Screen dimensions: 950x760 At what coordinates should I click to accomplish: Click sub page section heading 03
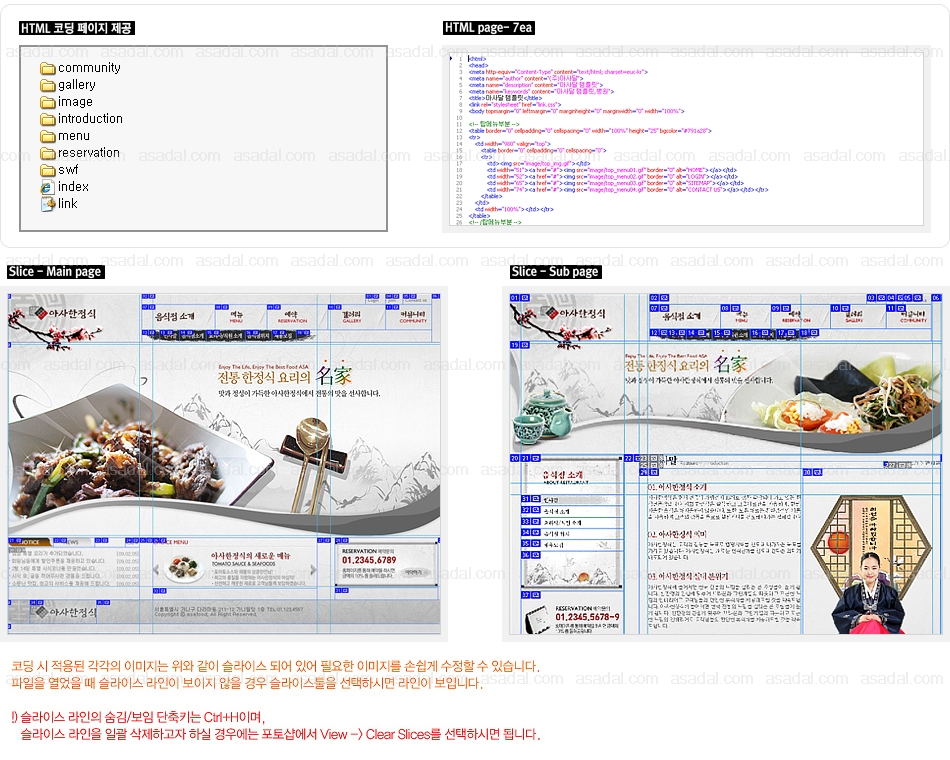[x=687, y=576]
